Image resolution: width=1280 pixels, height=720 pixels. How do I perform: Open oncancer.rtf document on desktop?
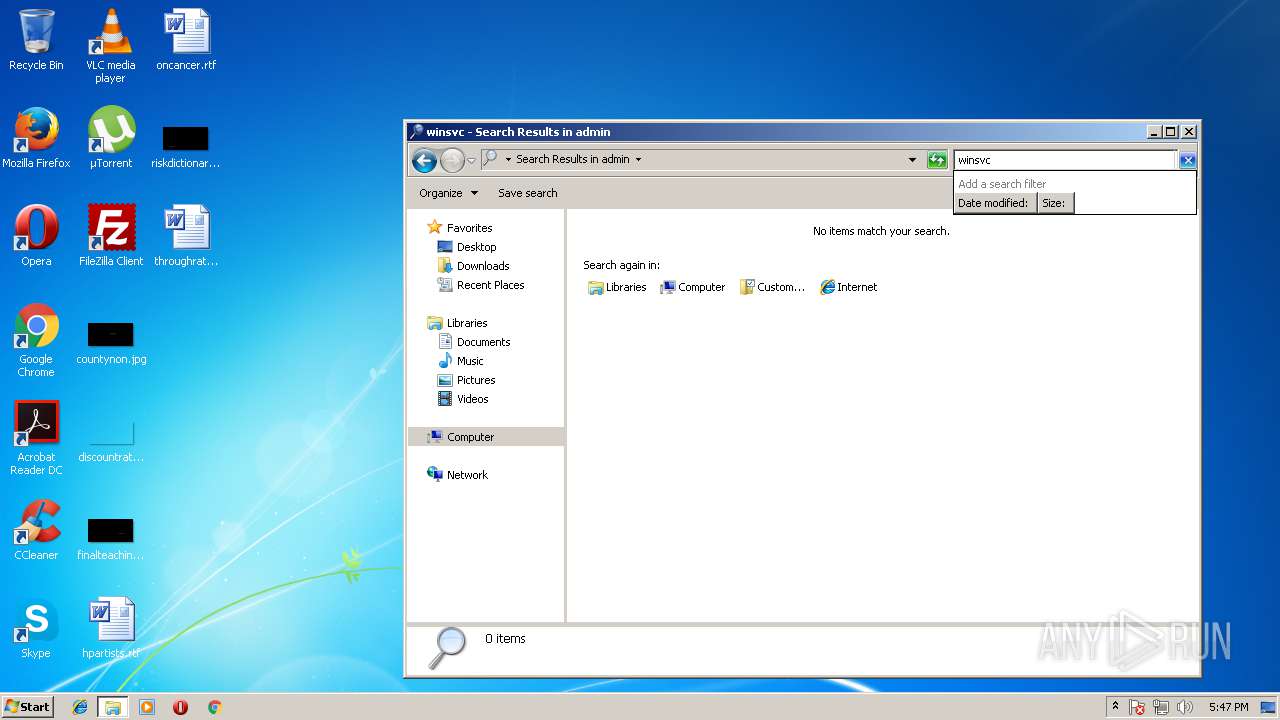pos(186,40)
